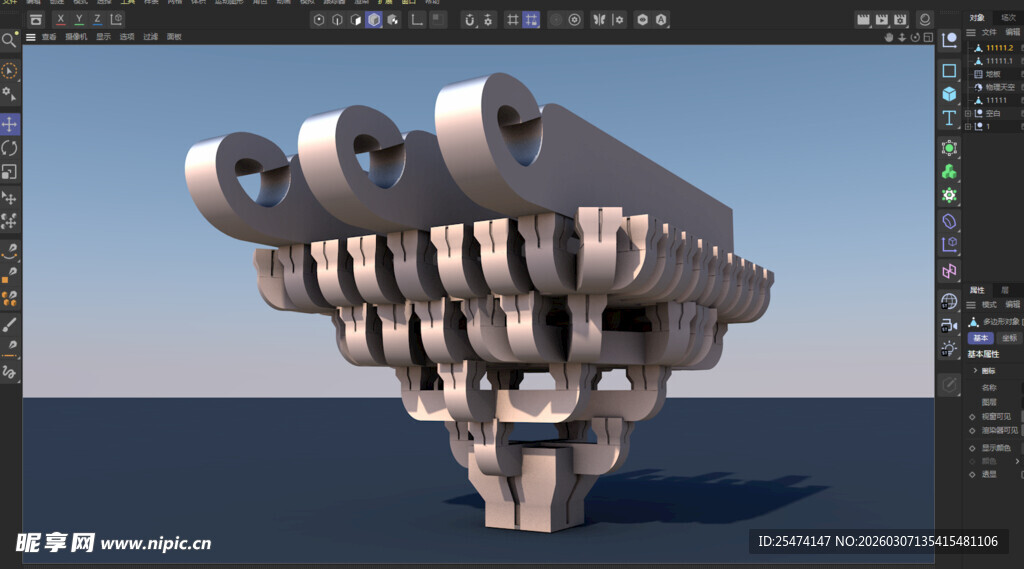1024x569 pixels.
Task: Toggle Z axis lock
Action: coord(97,19)
